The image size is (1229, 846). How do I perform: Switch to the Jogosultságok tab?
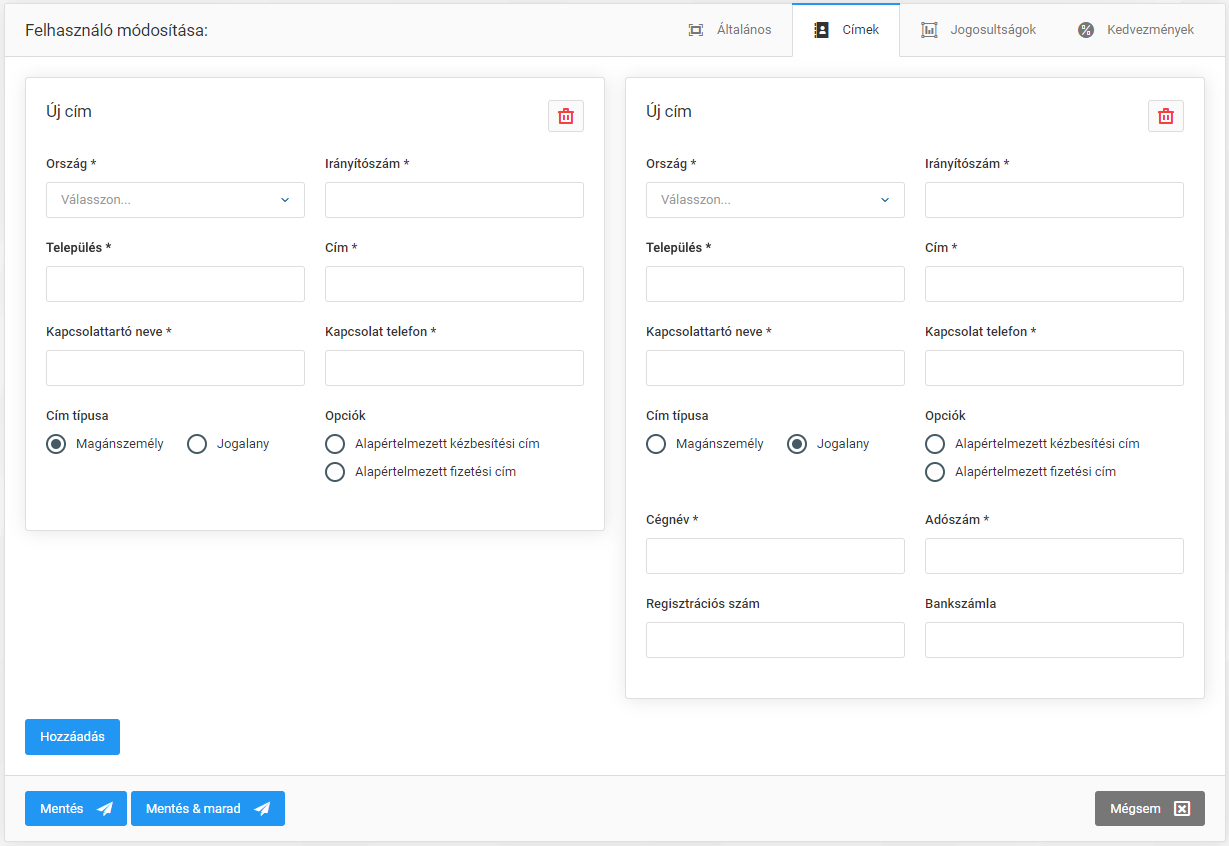click(x=978, y=30)
